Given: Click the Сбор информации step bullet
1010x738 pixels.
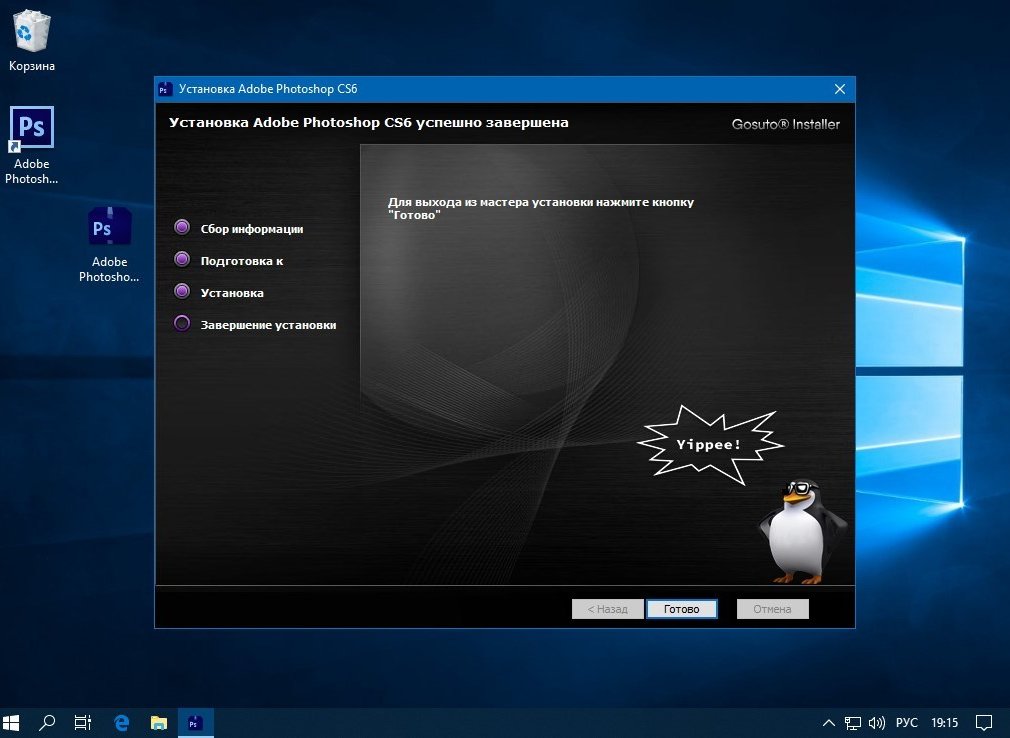Looking at the screenshot, I should pyautogui.click(x=182, y=227).
